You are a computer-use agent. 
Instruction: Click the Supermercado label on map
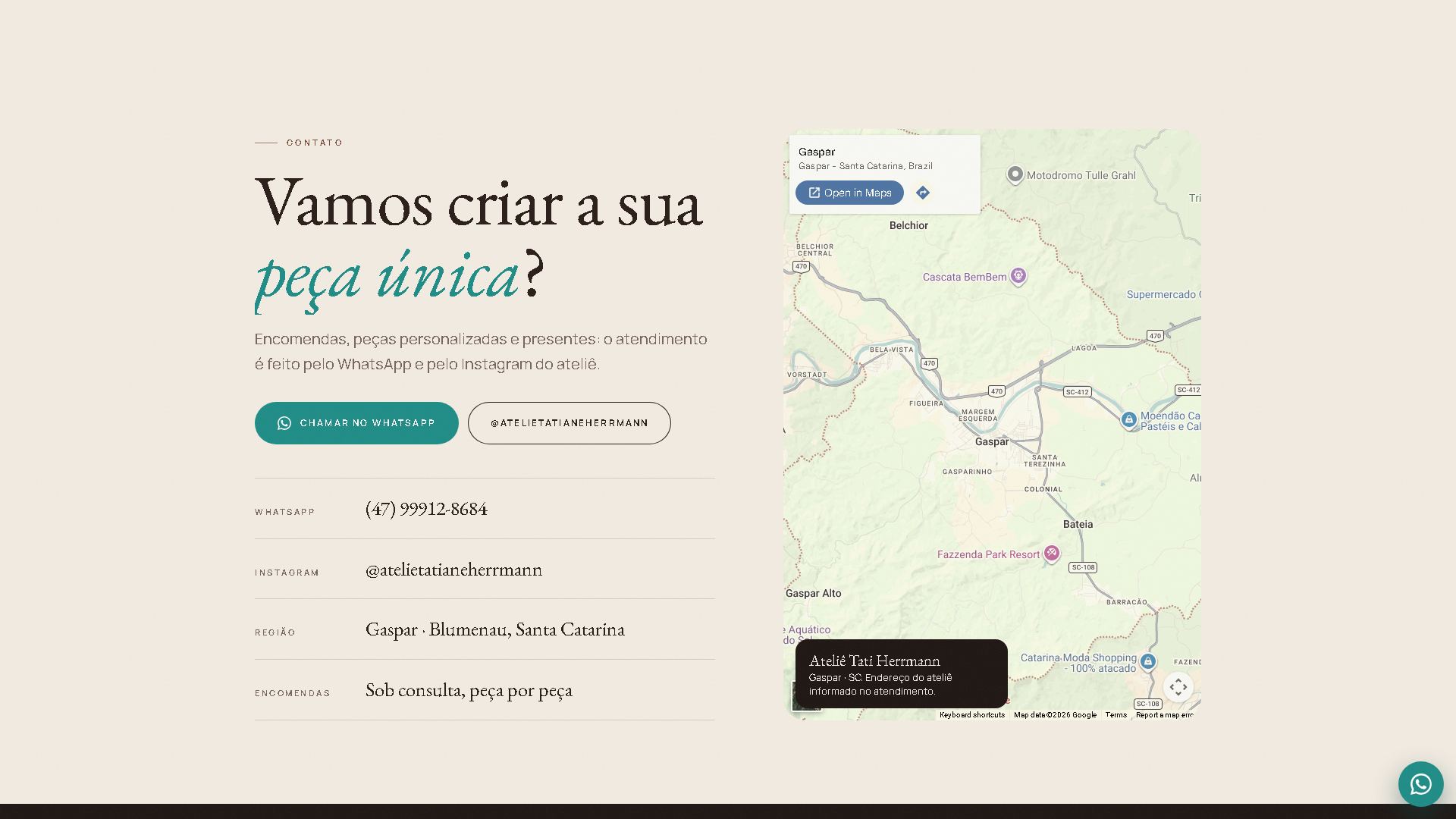(x=1163, y=294)
